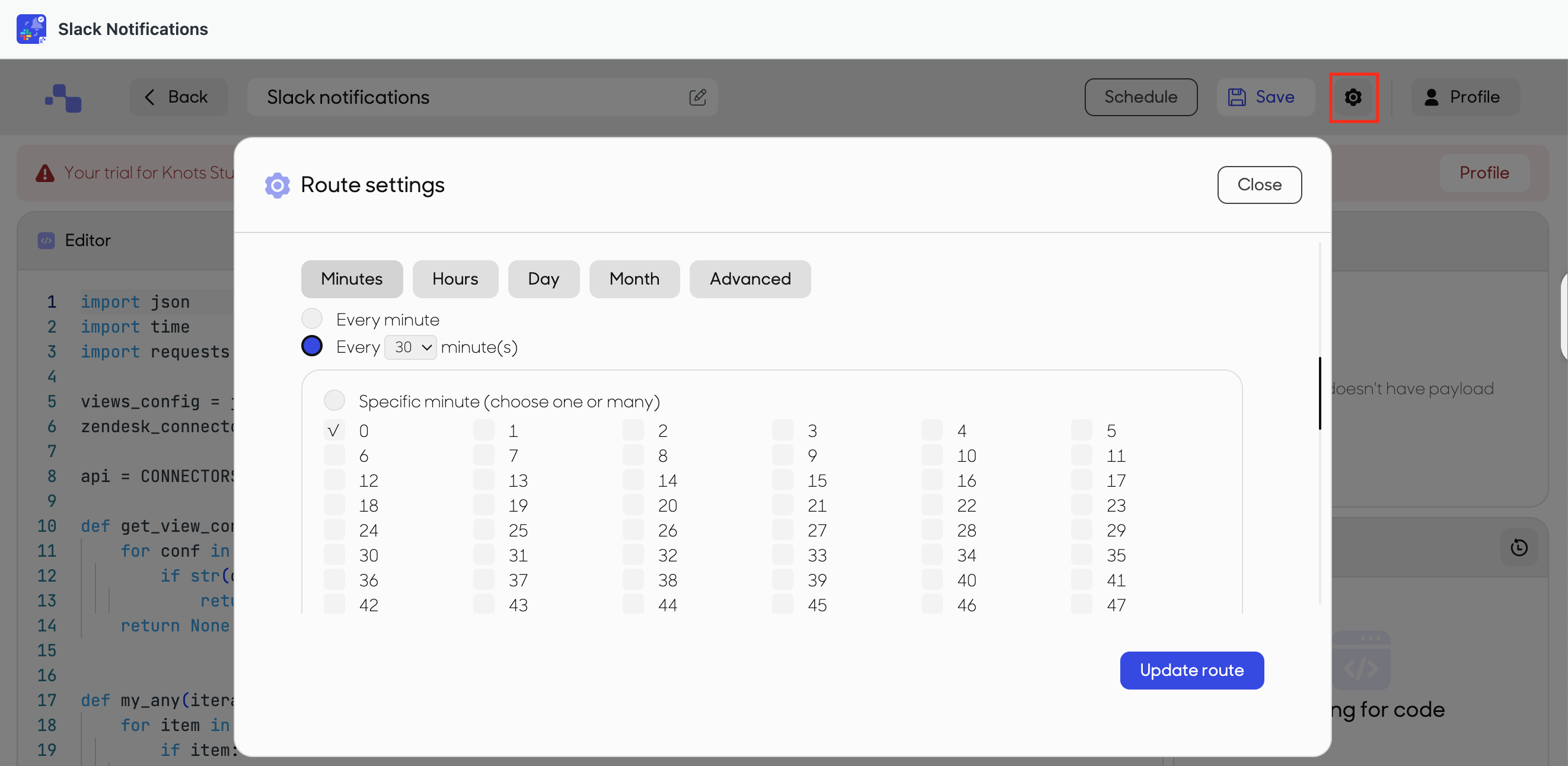
Task: Click the 'Slack Notifications' page title text
Action: [133, 29]
